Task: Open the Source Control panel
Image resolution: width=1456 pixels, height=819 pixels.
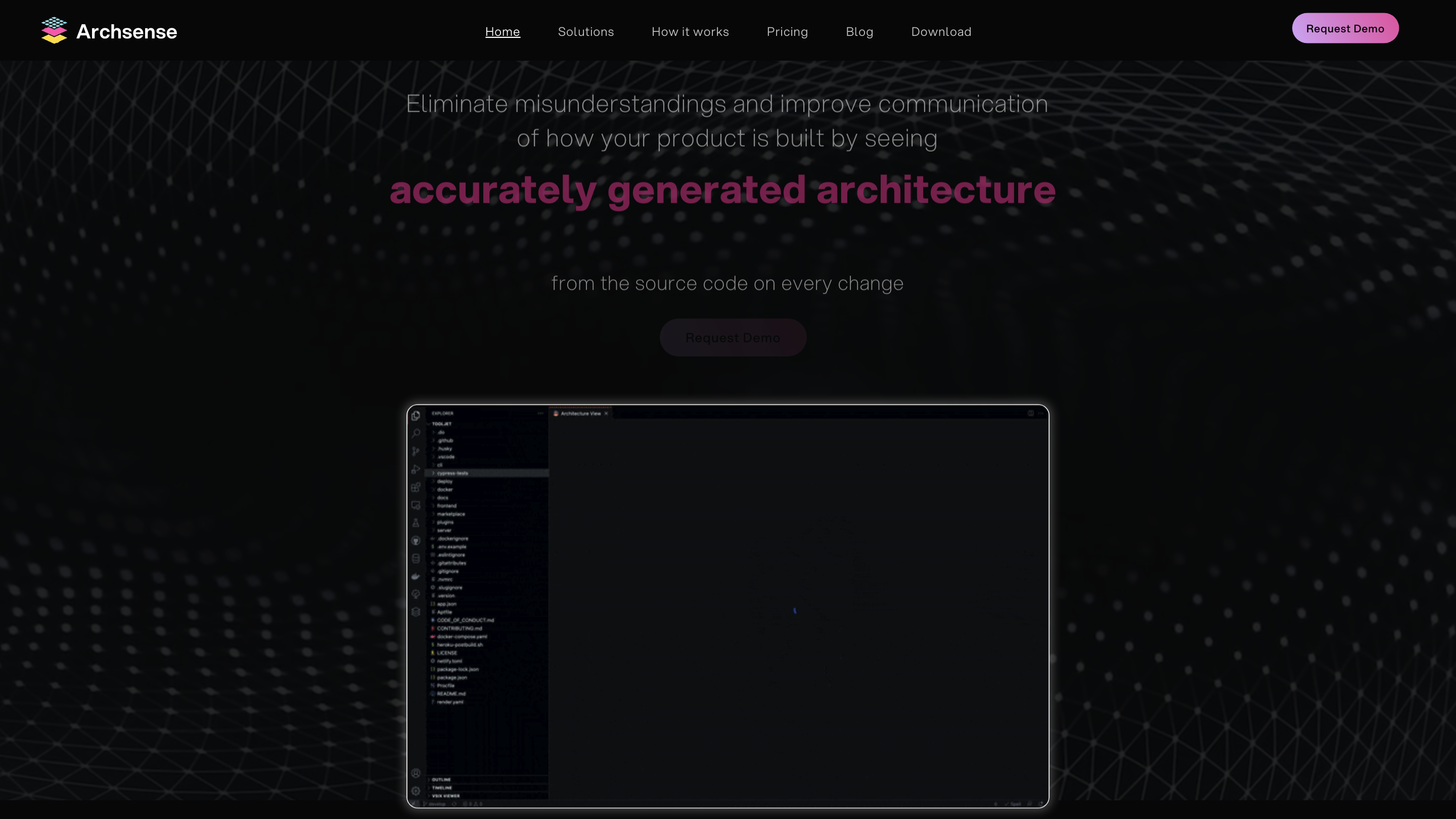Action: (416, 450)
